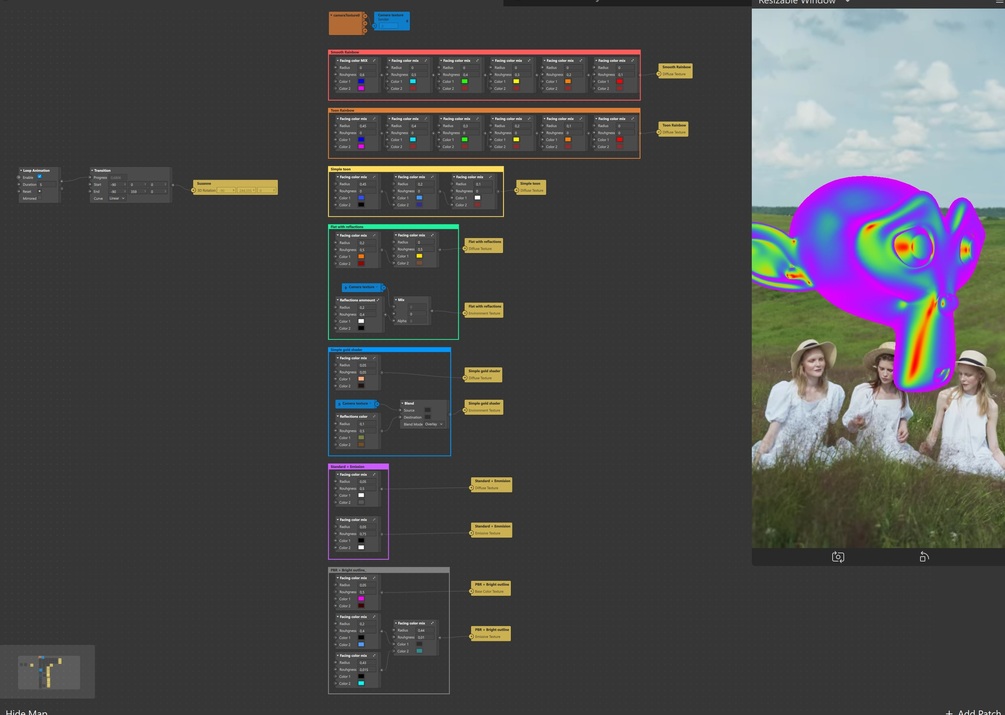
Task: Click the Smooth Rainbow Diffuse Texture input port
Action: point(659,74)
